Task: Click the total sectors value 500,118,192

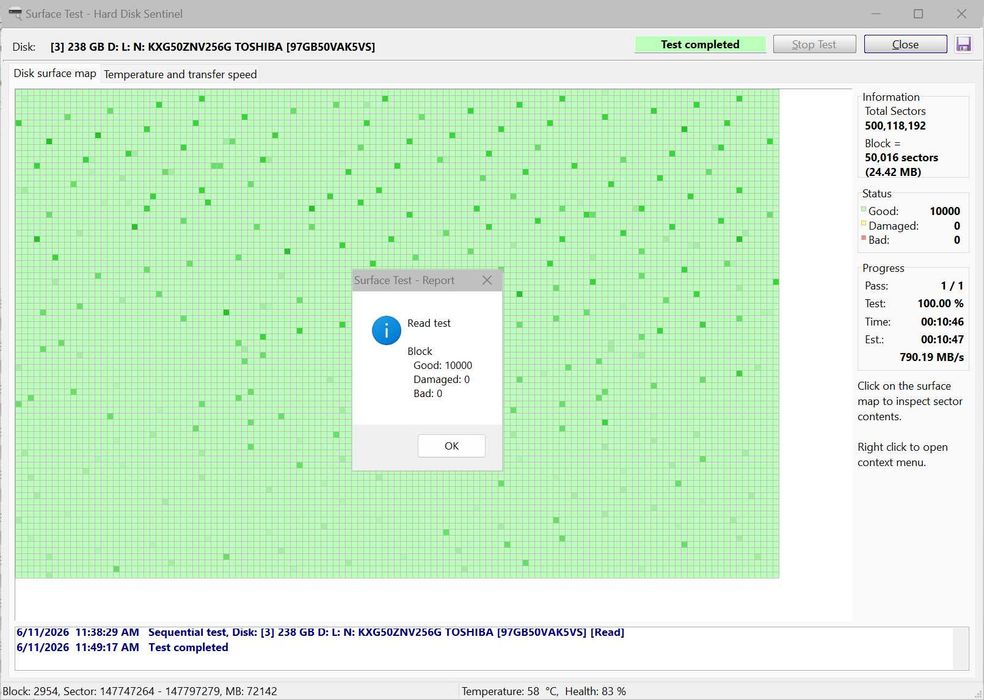Action: click(895, 126)
